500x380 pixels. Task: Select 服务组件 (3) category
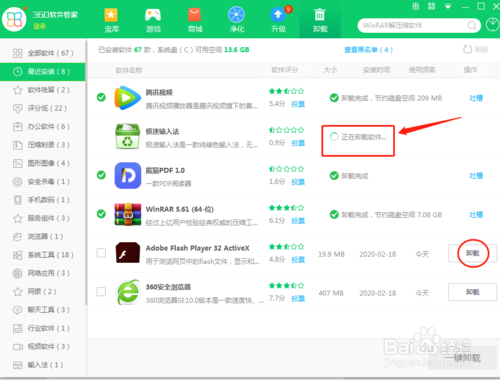[x=43, y=218]
